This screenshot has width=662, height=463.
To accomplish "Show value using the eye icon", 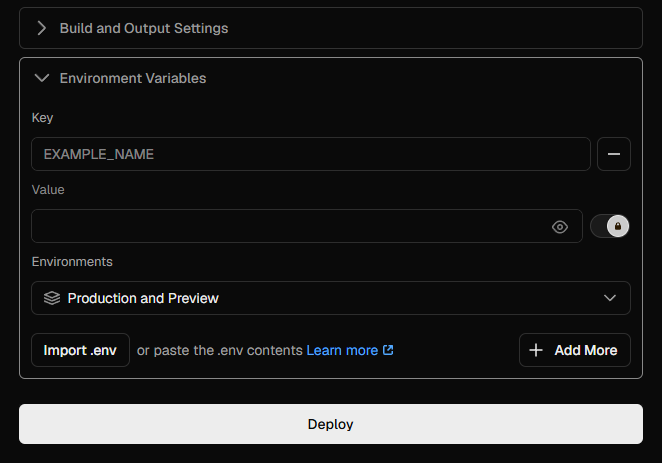I will click(560, 227).
